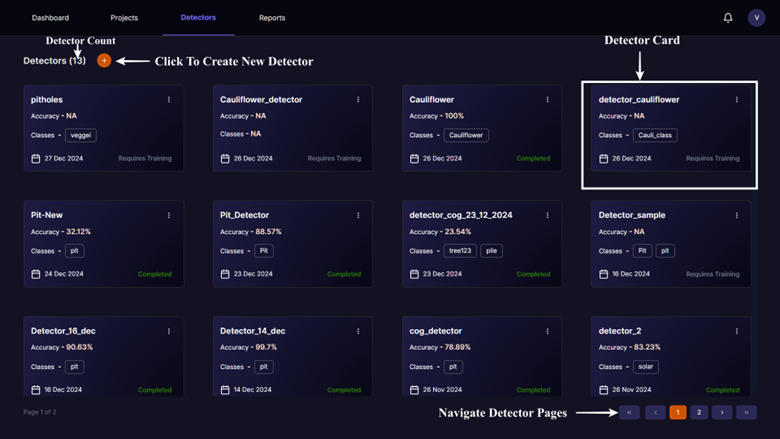Viewport: 780px width, 439px height.
Task: Jump to last page with double arrow
Action: click(746, 412)
